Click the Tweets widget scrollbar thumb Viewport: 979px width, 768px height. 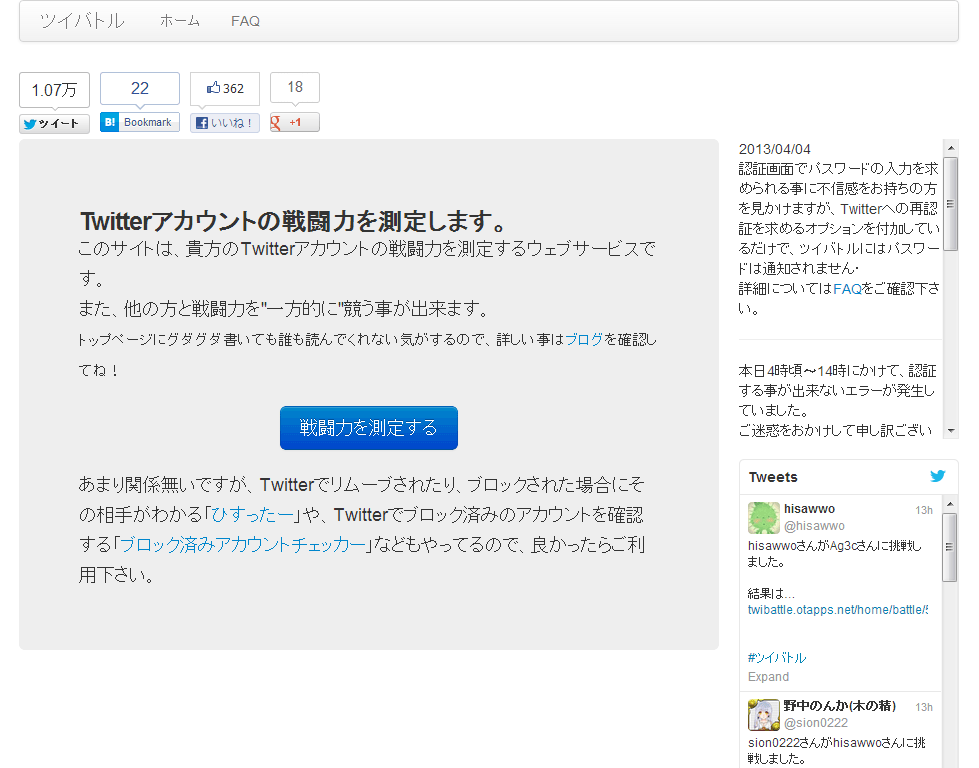pyautogui.click(x=950, y=548)
